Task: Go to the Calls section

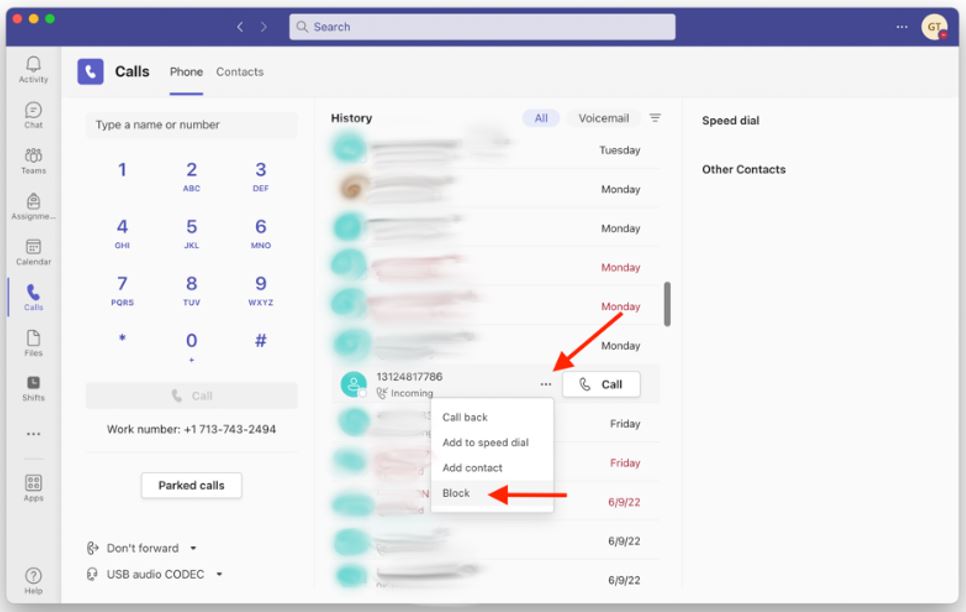Action: click(33, 297)
